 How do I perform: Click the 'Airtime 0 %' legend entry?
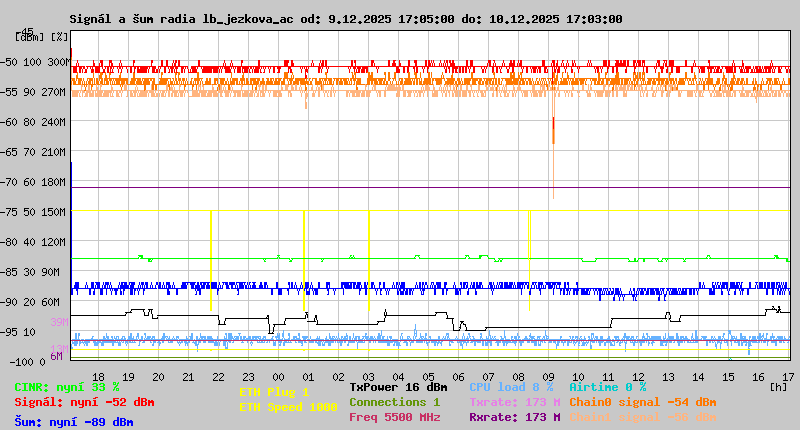pos(608,387)
